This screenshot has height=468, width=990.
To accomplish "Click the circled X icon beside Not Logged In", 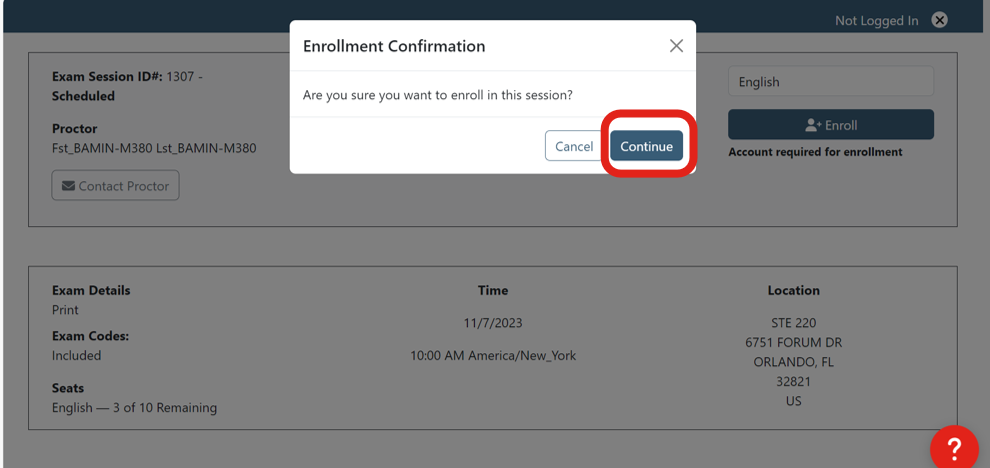I will pos(939,20).
